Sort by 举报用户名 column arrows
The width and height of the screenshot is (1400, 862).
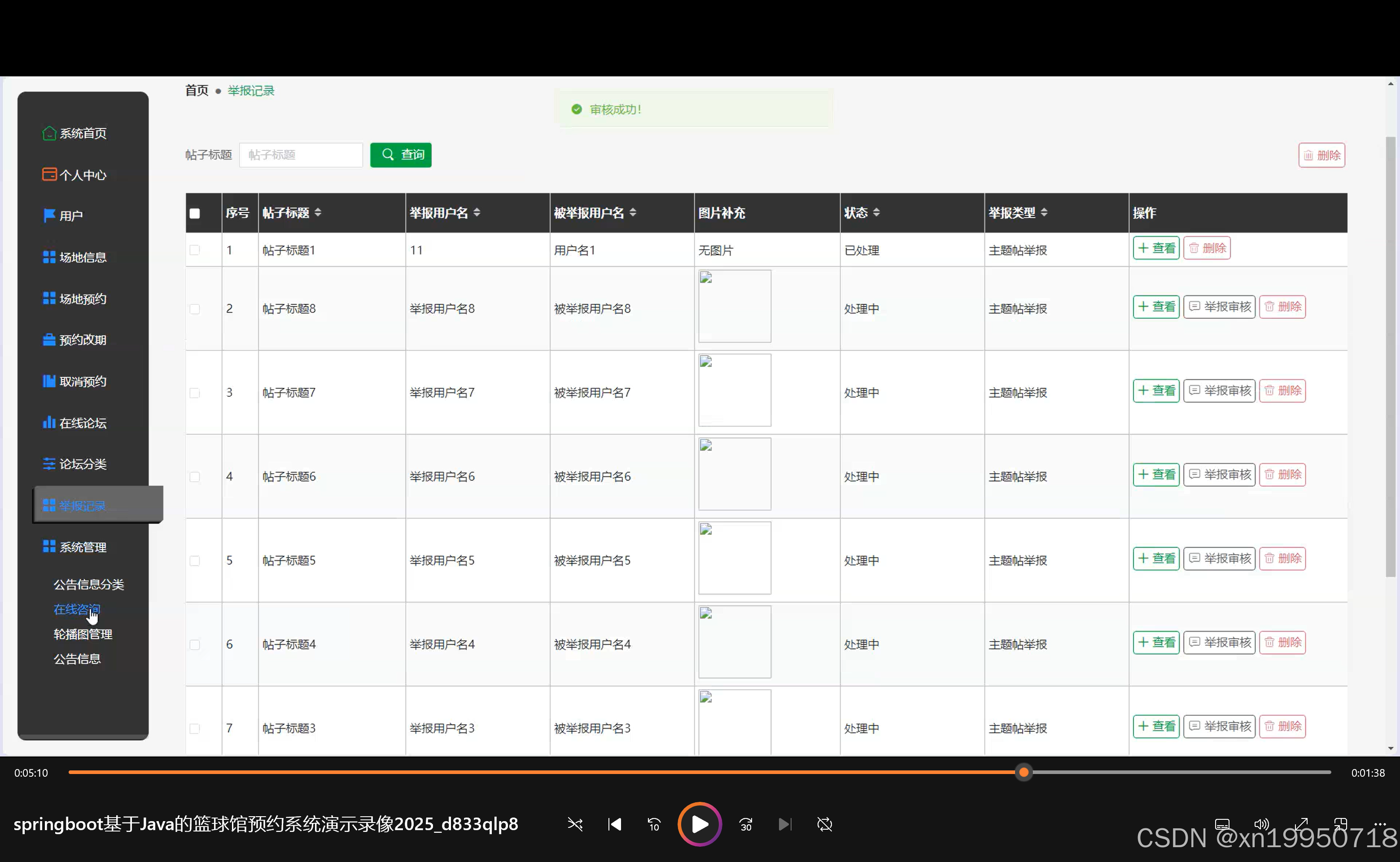(477, 213)
